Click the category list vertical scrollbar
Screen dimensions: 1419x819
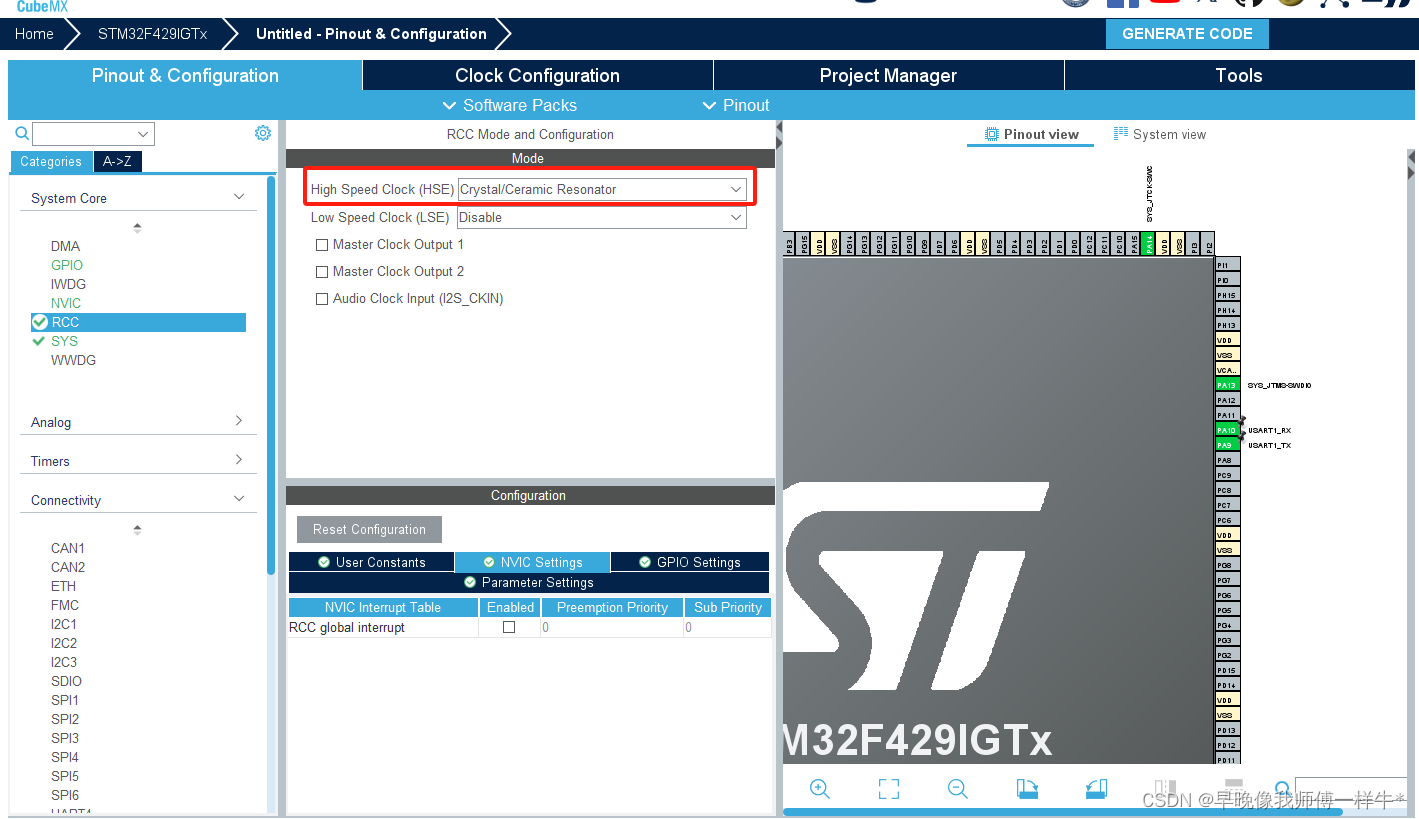tap(271, 375)
